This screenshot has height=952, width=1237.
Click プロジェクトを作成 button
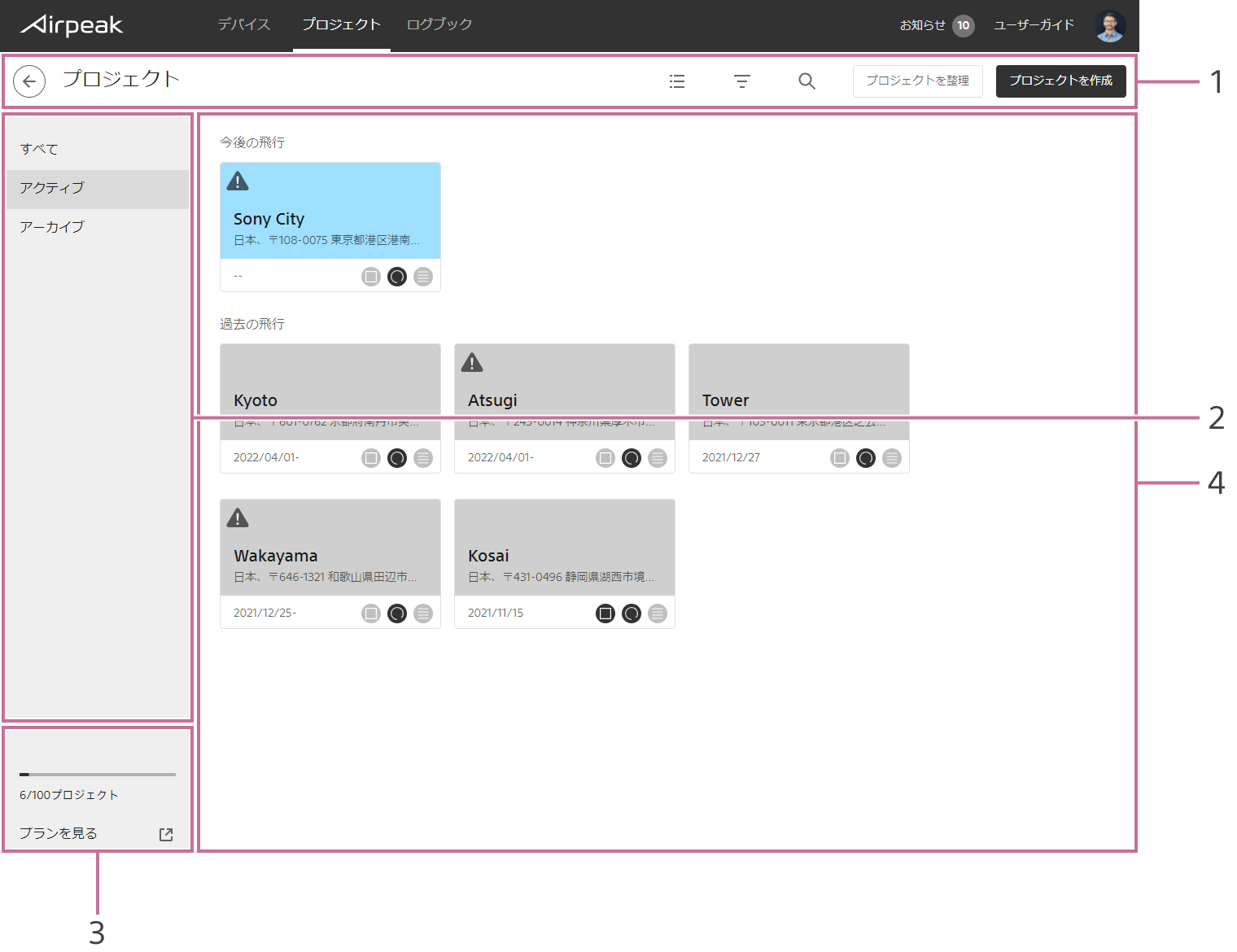point(1061,81)
